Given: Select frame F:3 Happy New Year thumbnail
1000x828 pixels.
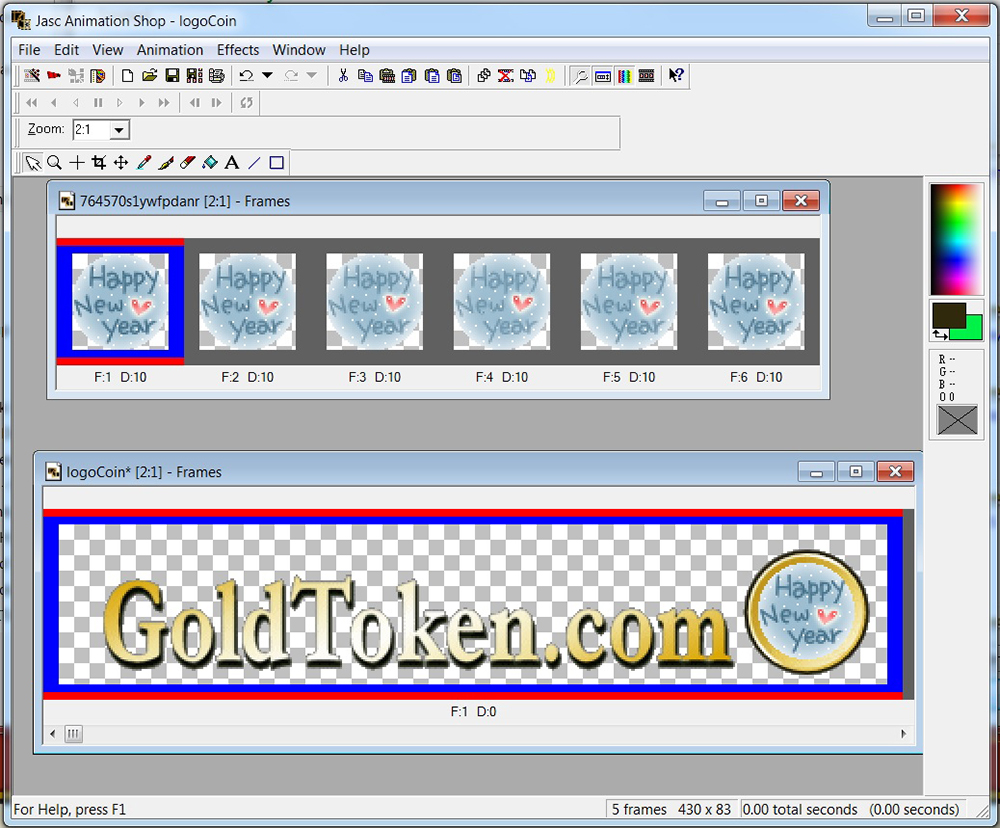Looking at the screenshot, I should pyautogui.click(x=375, y=301).
